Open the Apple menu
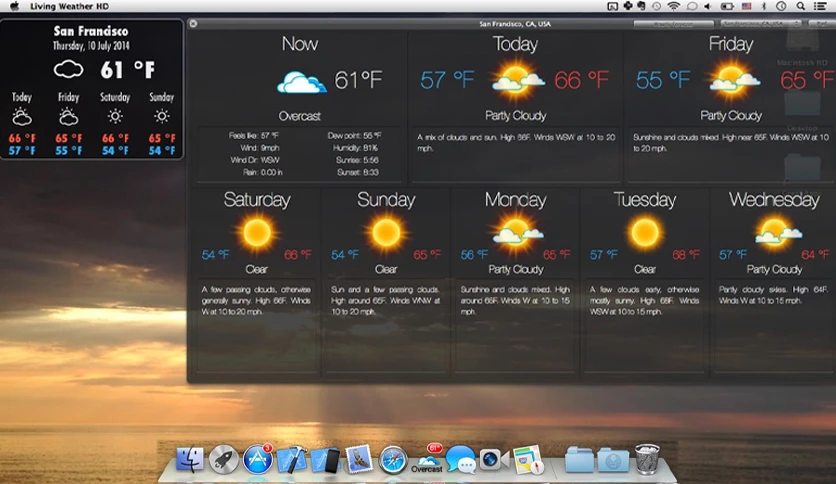 click(14, 6)
